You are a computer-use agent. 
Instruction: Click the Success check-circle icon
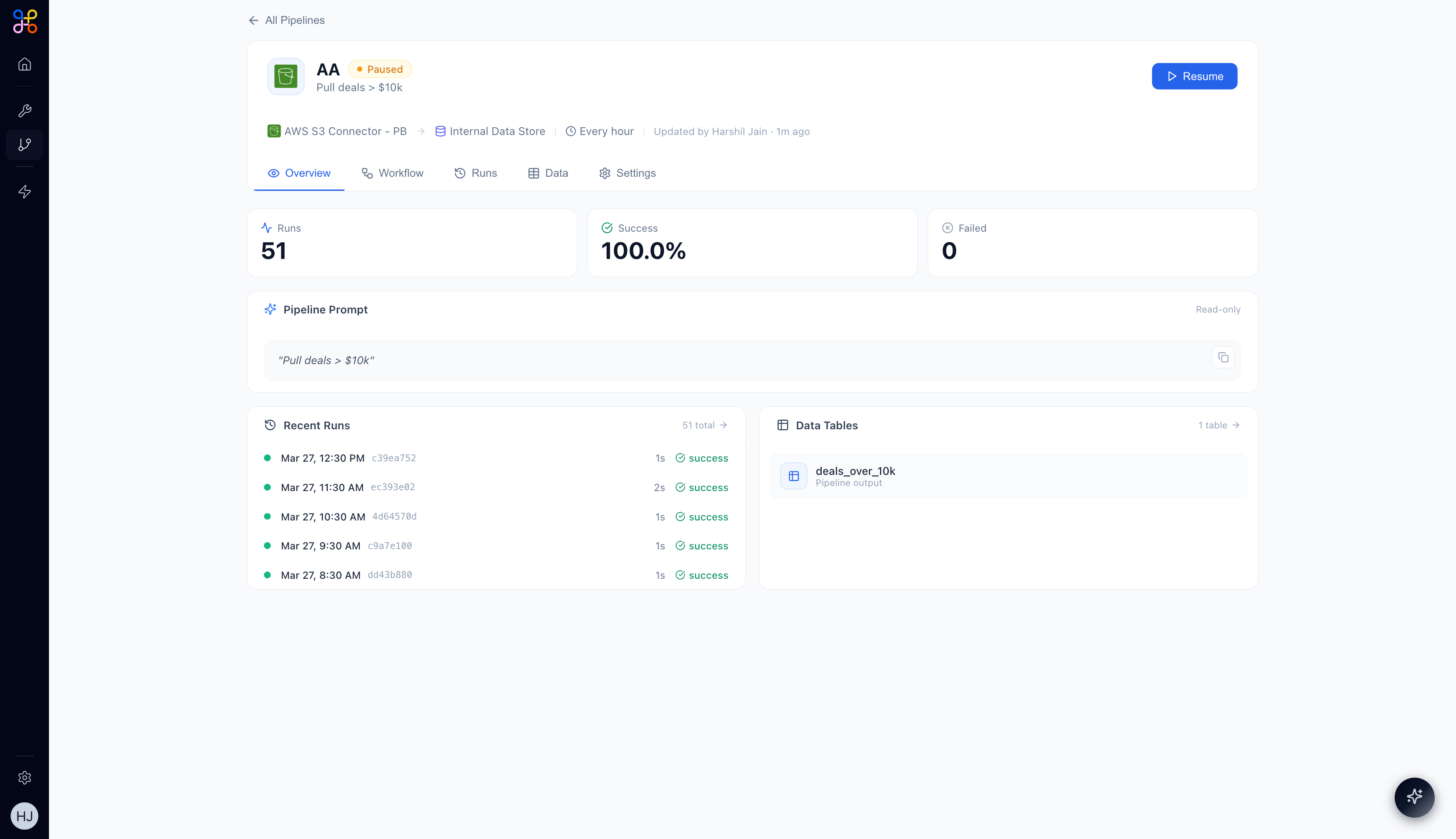click(x=607, y=228)
